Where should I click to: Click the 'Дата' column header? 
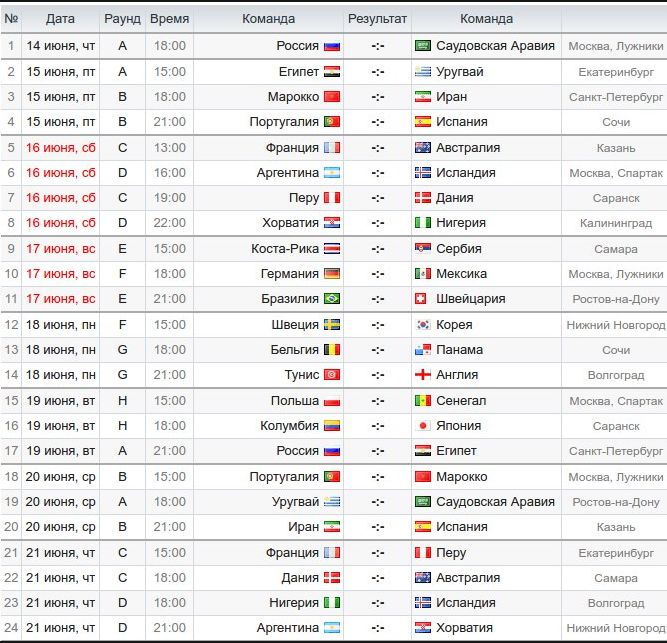tap(60, 19)
